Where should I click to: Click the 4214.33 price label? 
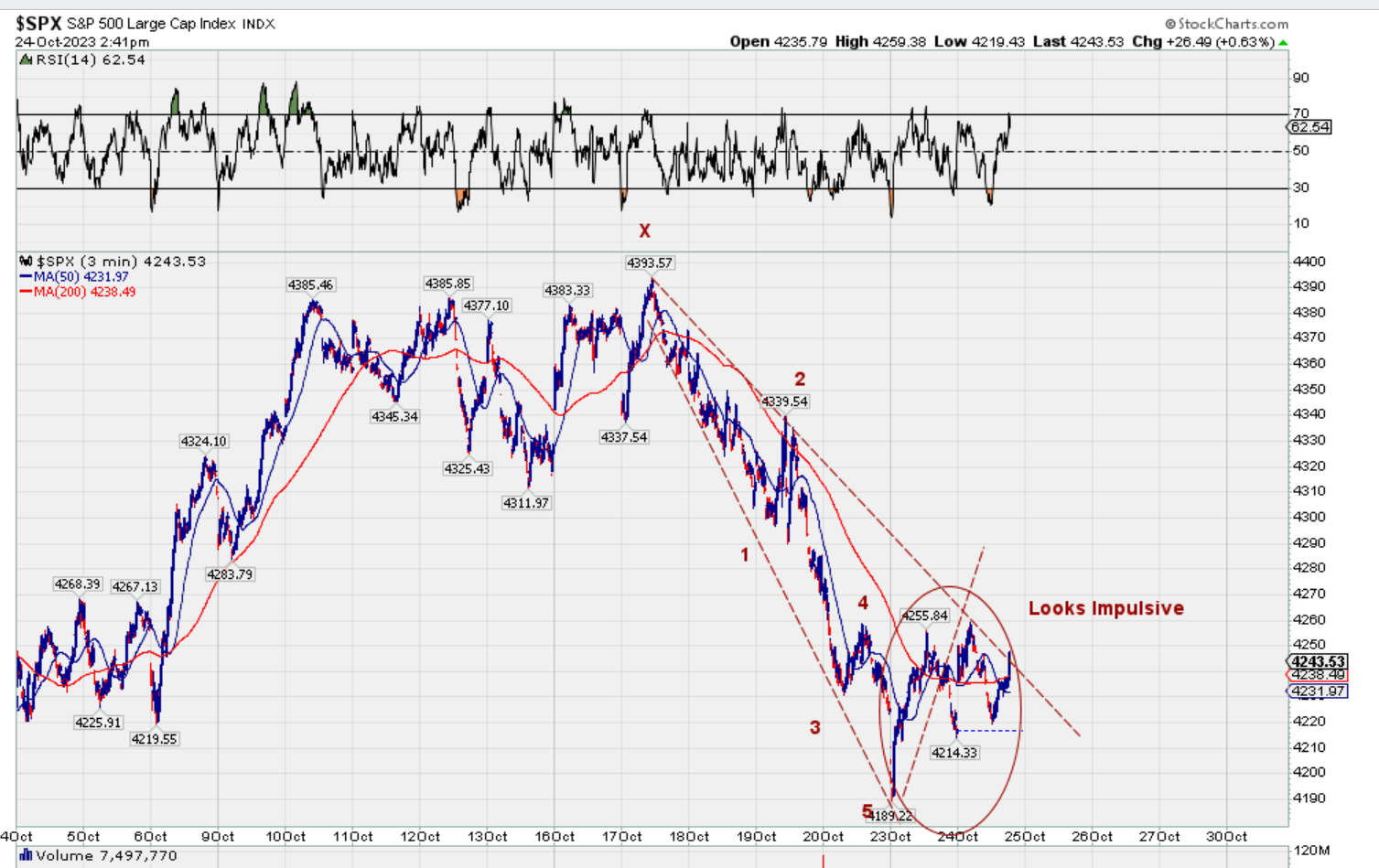(954, 753)
